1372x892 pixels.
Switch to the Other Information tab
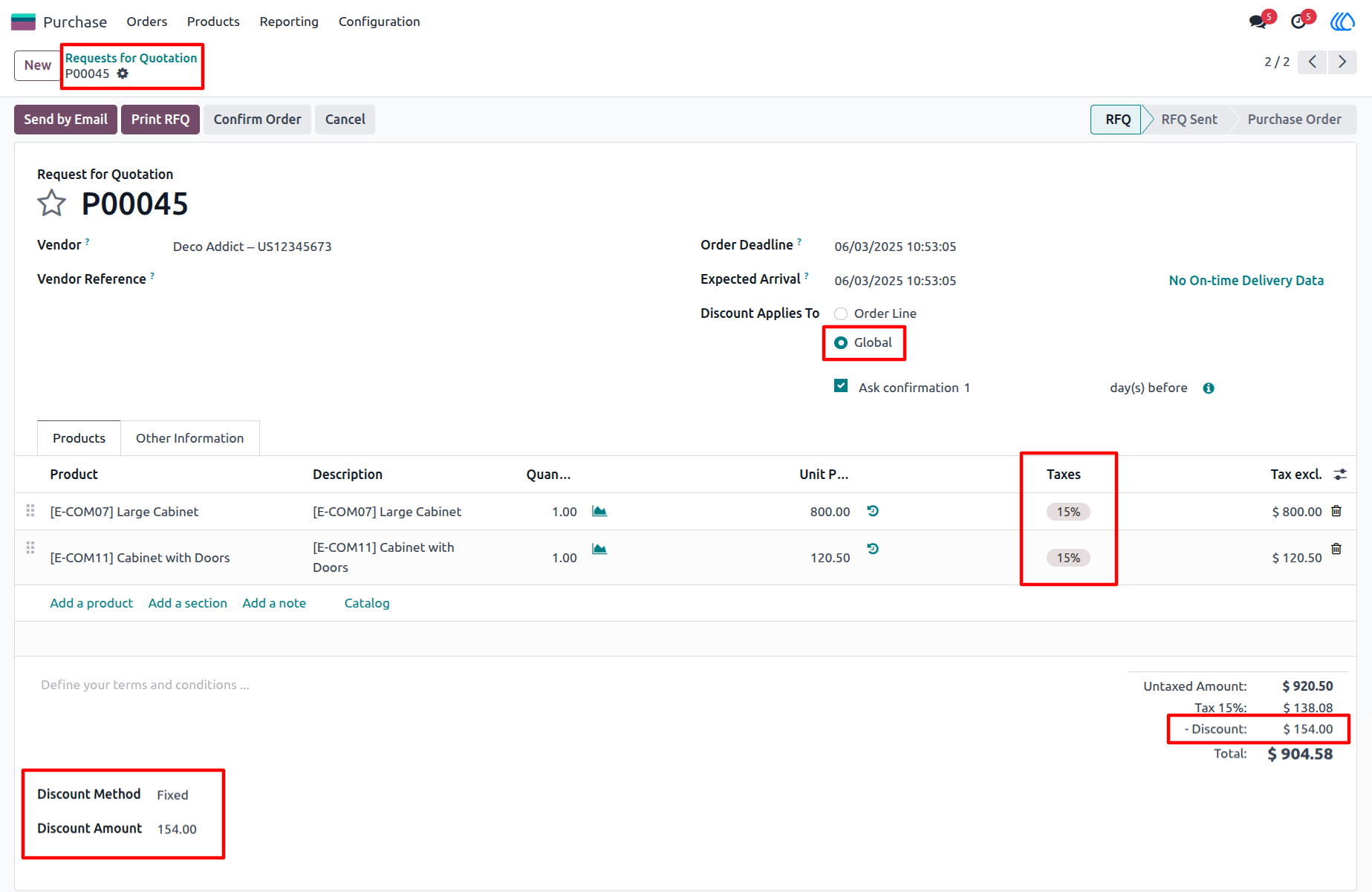pyautogui.click(x=189, y=438)
